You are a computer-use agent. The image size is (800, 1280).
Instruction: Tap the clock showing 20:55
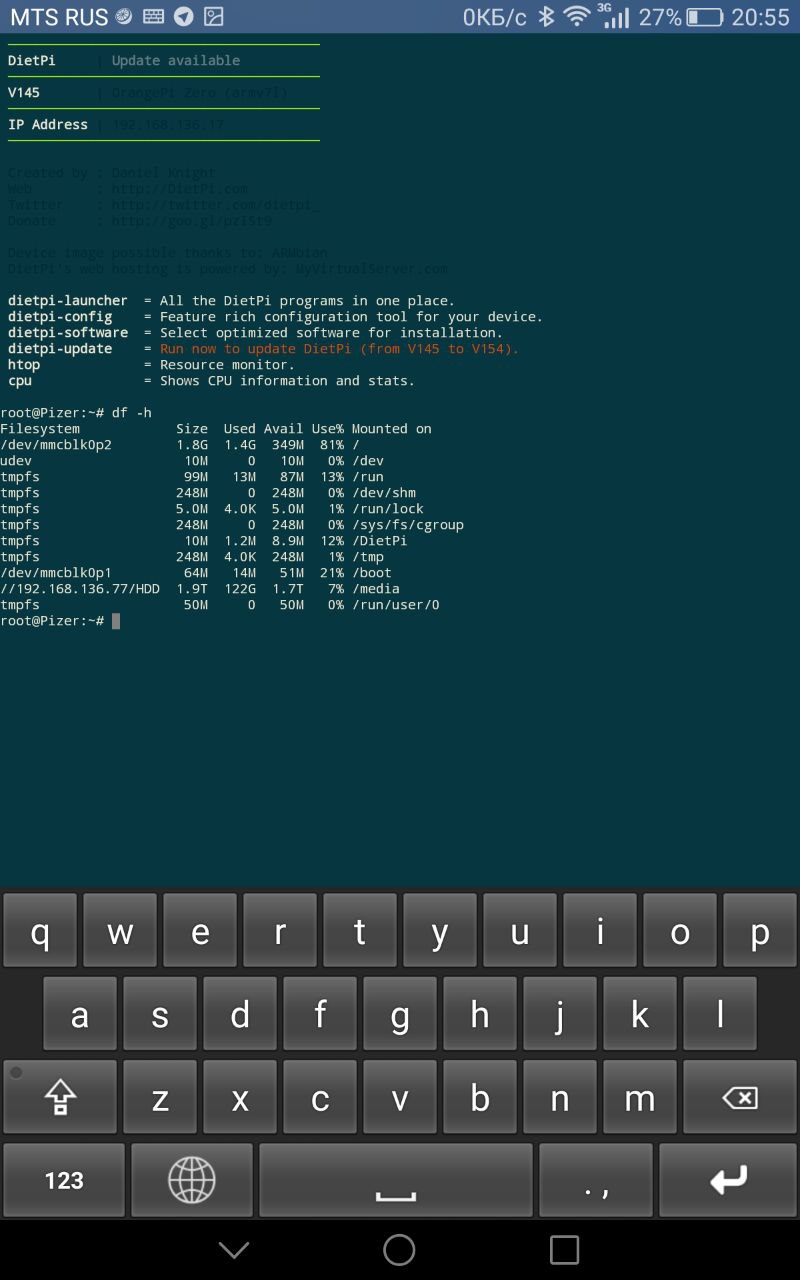pos(760,17)
